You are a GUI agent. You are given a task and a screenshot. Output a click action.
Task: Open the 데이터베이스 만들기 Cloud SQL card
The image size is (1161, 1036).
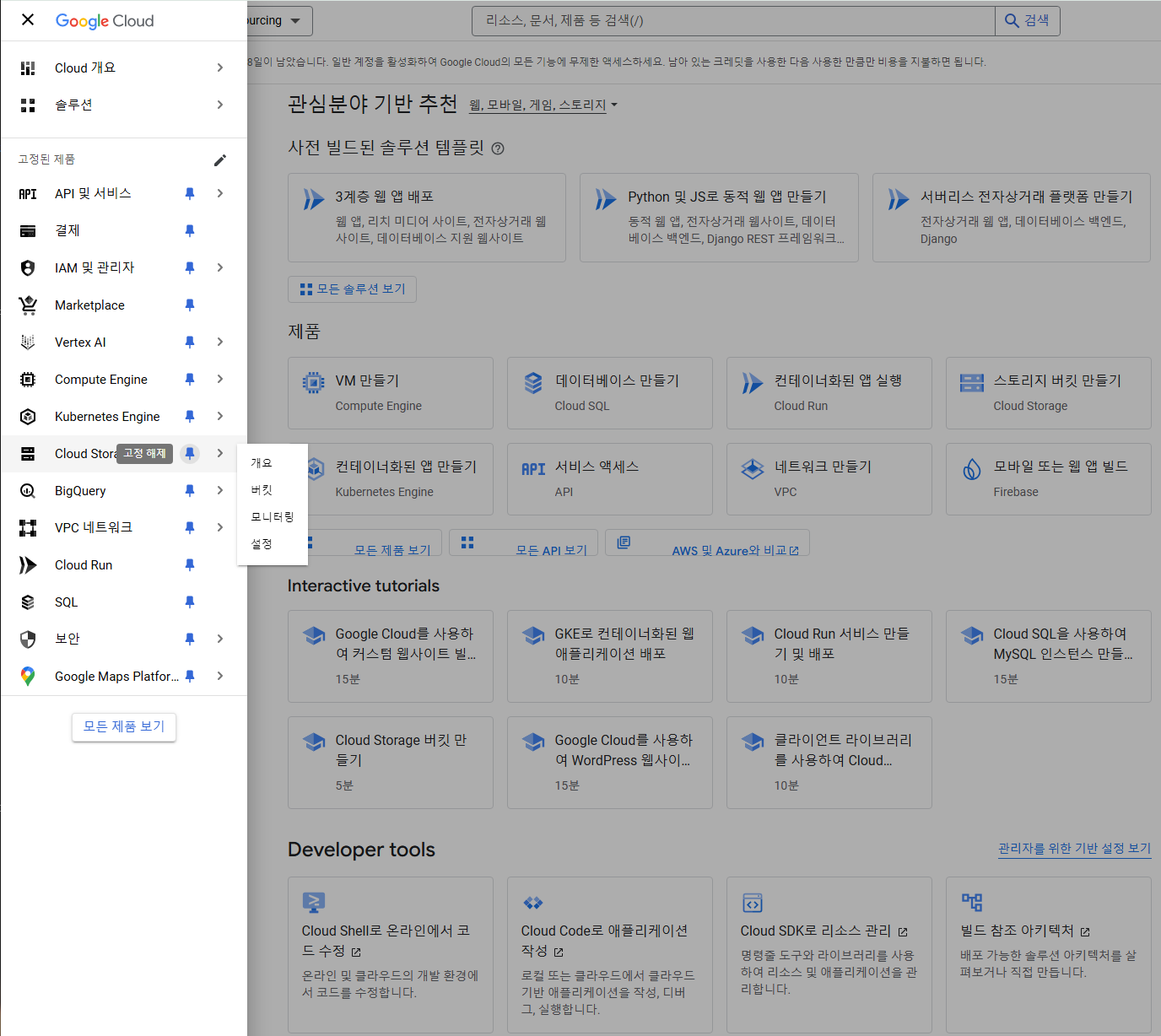(x=610, y=393)
